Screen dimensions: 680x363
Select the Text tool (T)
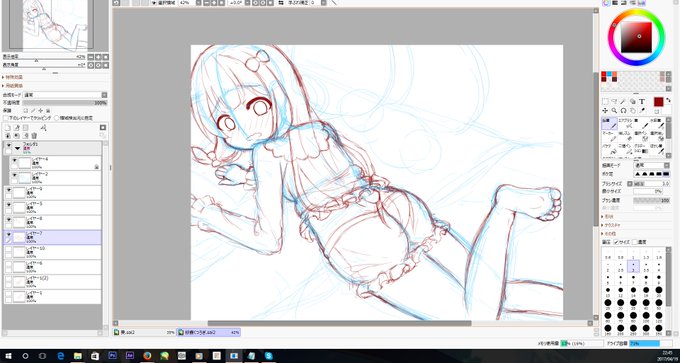click(x=641, y=101)
